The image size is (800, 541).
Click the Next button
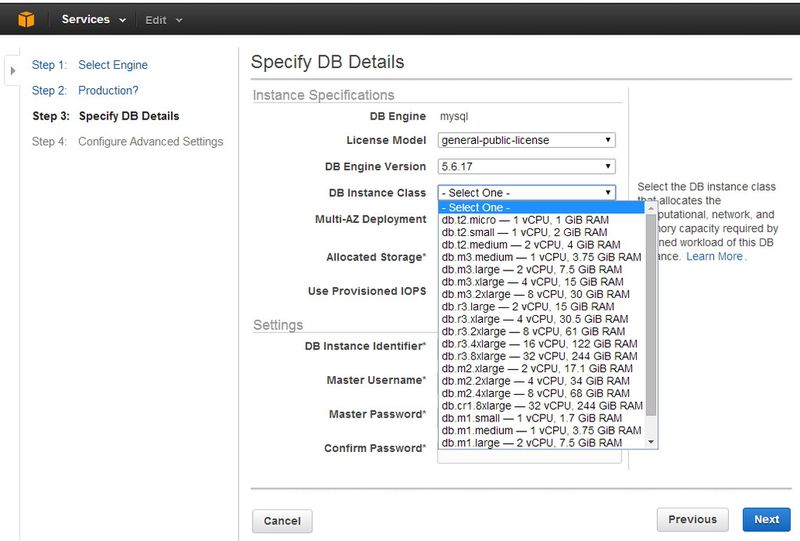coord(766,519)
